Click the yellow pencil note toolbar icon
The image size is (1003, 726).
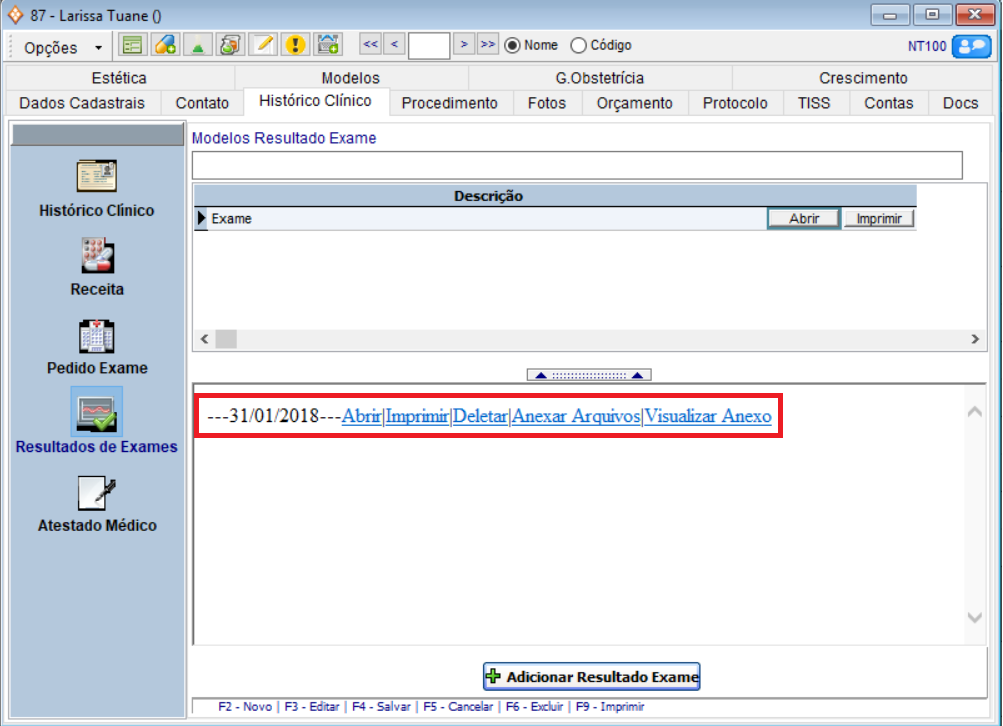click(263, 45)
